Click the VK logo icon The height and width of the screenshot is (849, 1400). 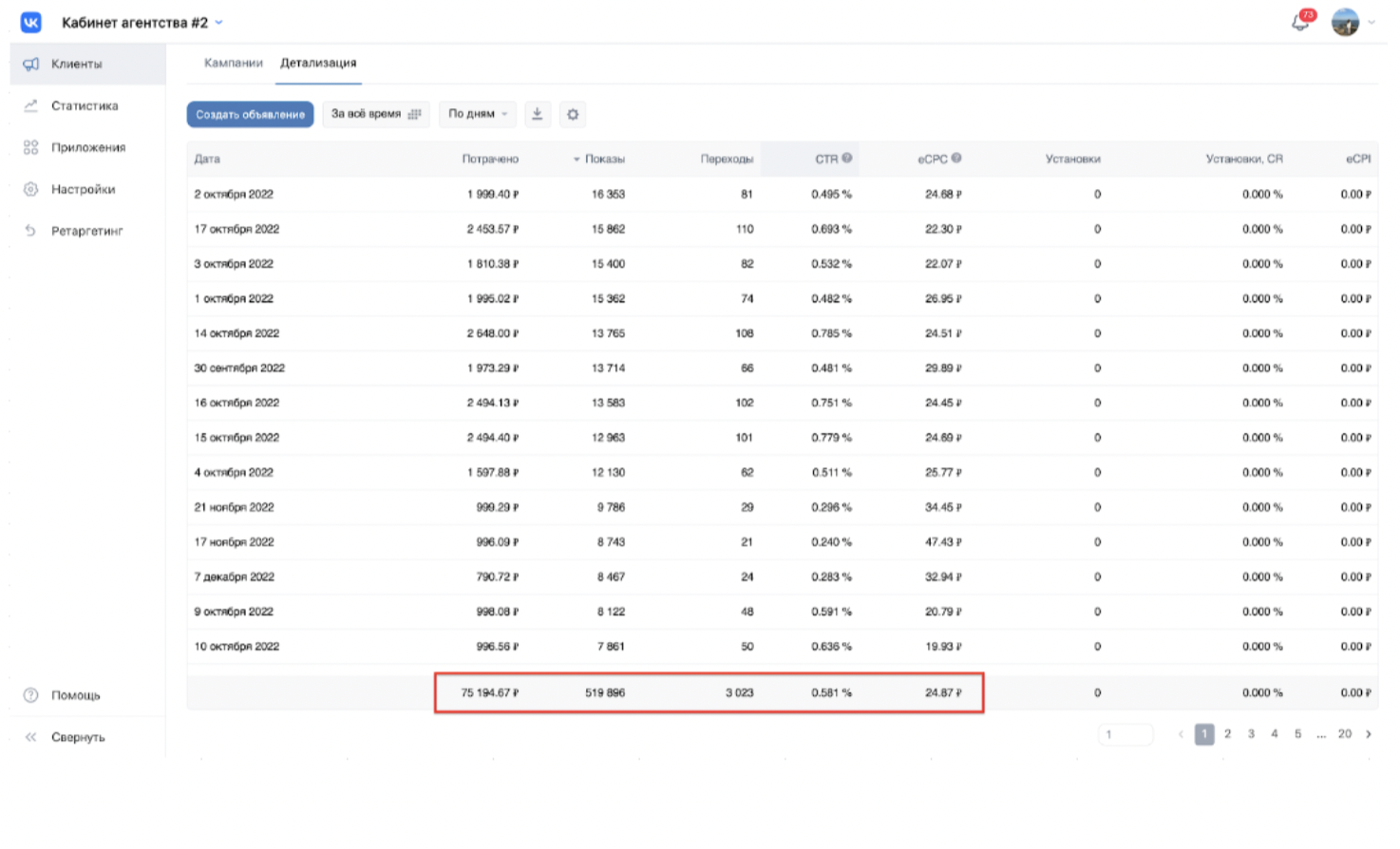coord(31,22)
